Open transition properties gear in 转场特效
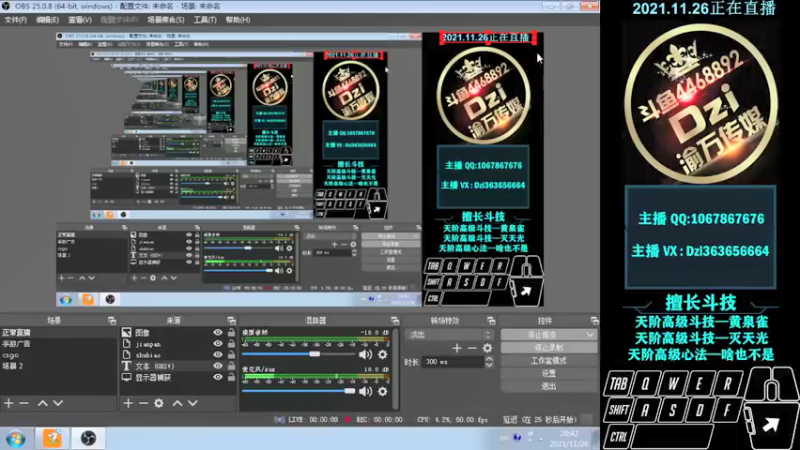Screen dimensions: 800x450 pyautogui.click(x=487, y=348)
